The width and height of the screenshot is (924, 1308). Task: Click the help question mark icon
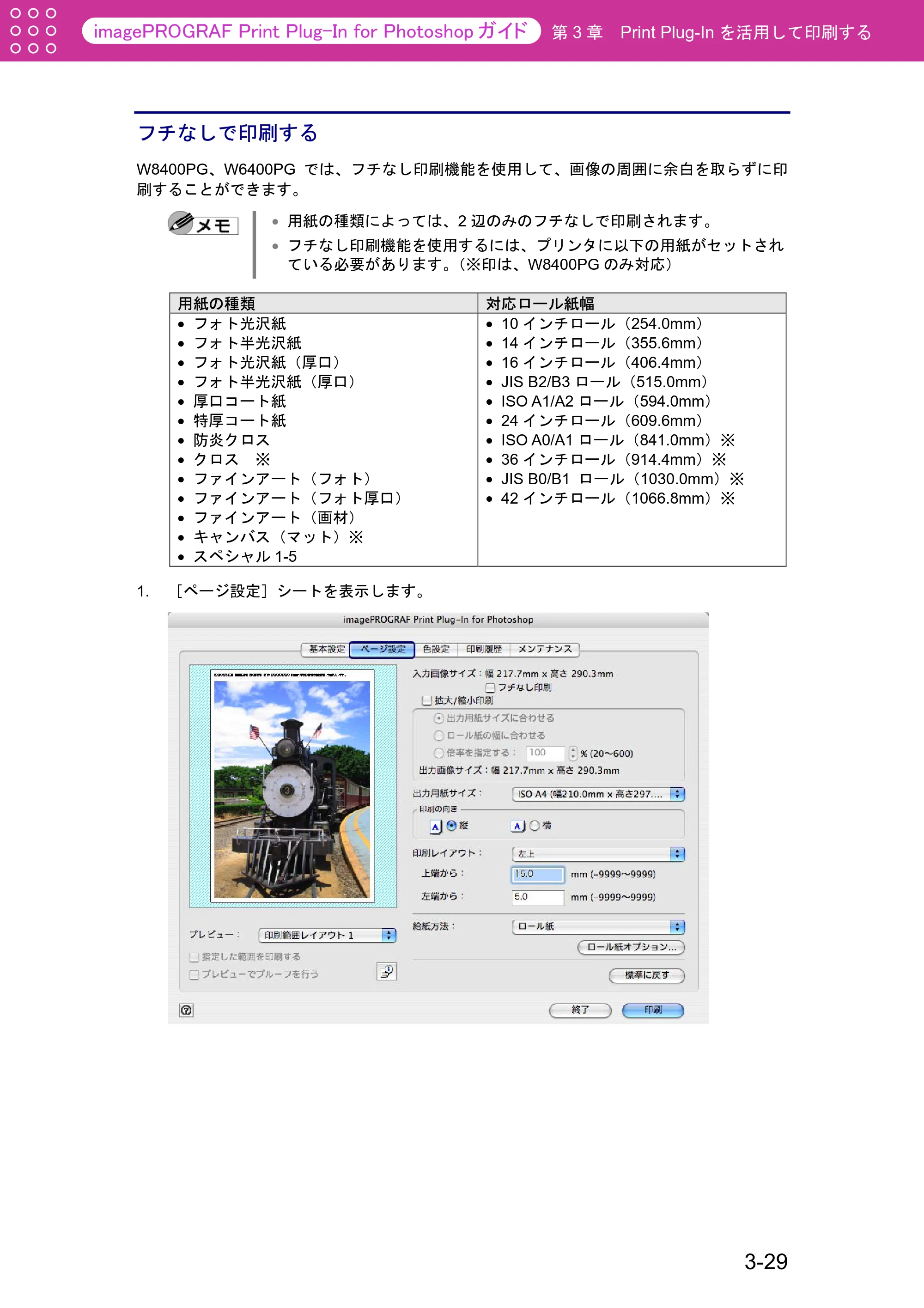pos(186,1010)
